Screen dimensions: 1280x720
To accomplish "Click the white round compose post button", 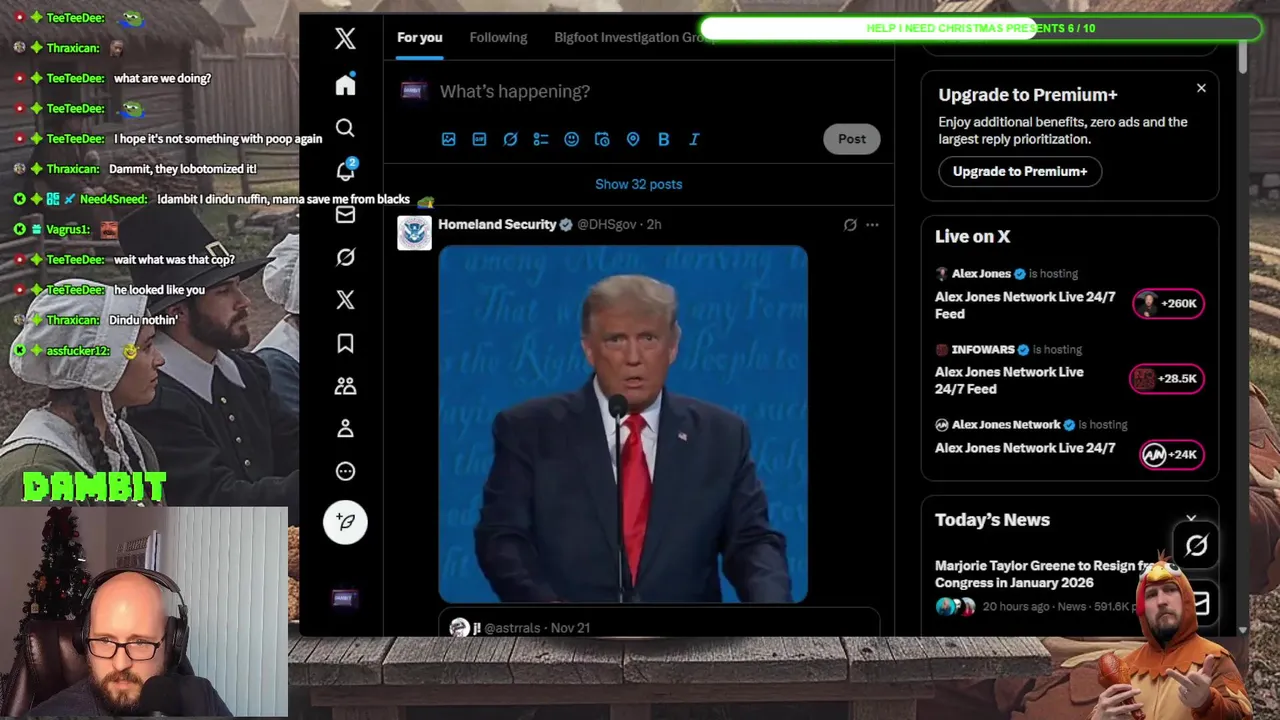I will (x=345, y=522).
